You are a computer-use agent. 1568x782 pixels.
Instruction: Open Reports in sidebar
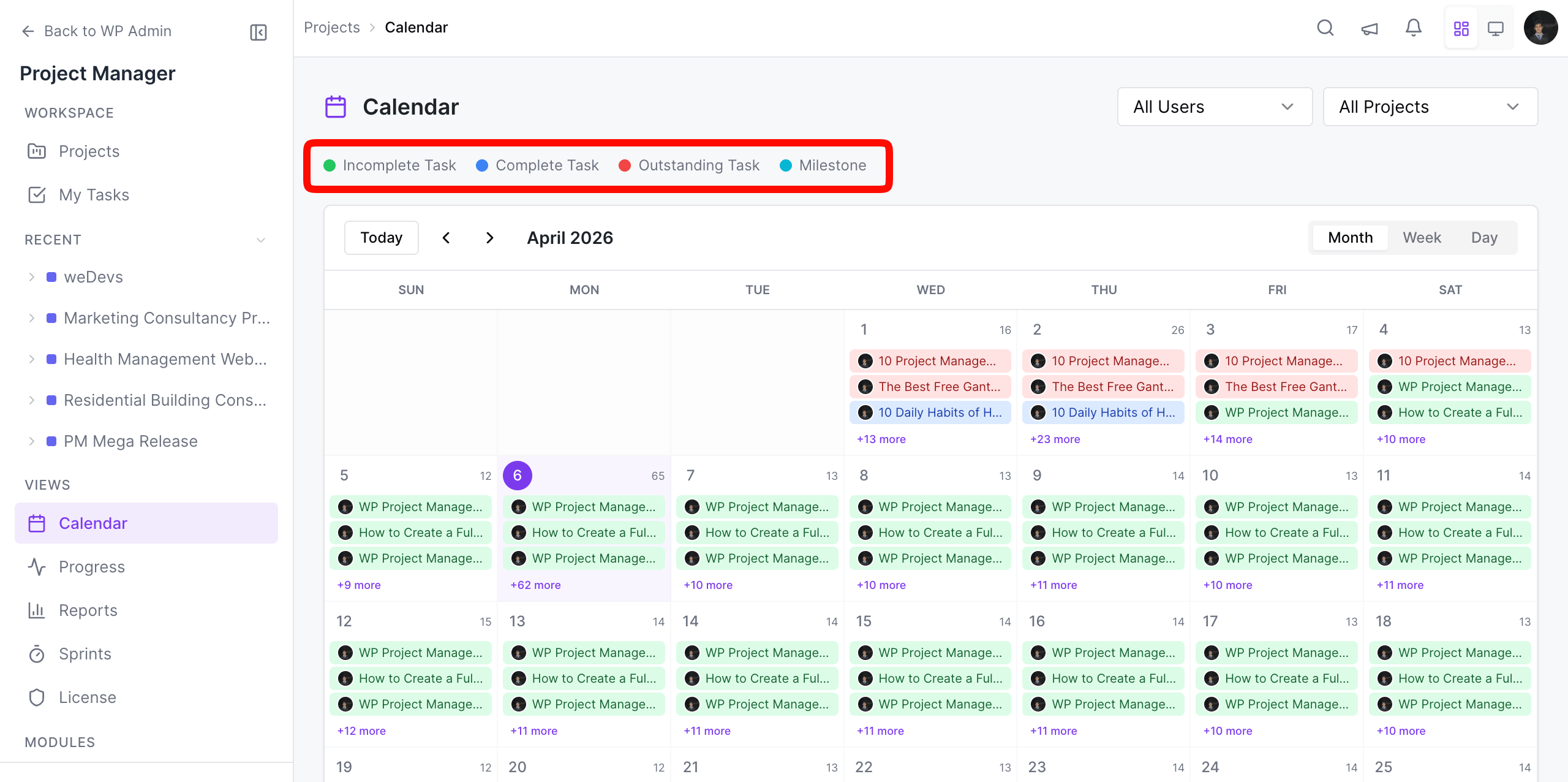[88, 610]
